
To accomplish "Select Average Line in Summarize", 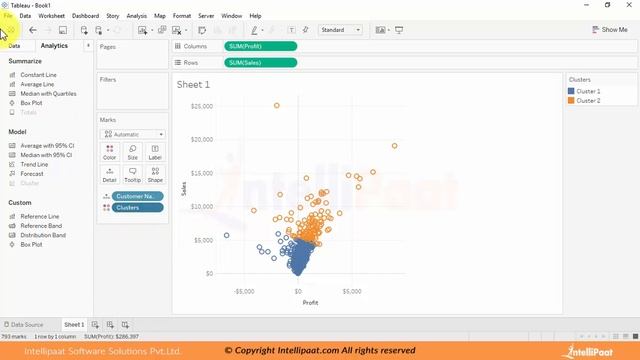I will 37,84.
